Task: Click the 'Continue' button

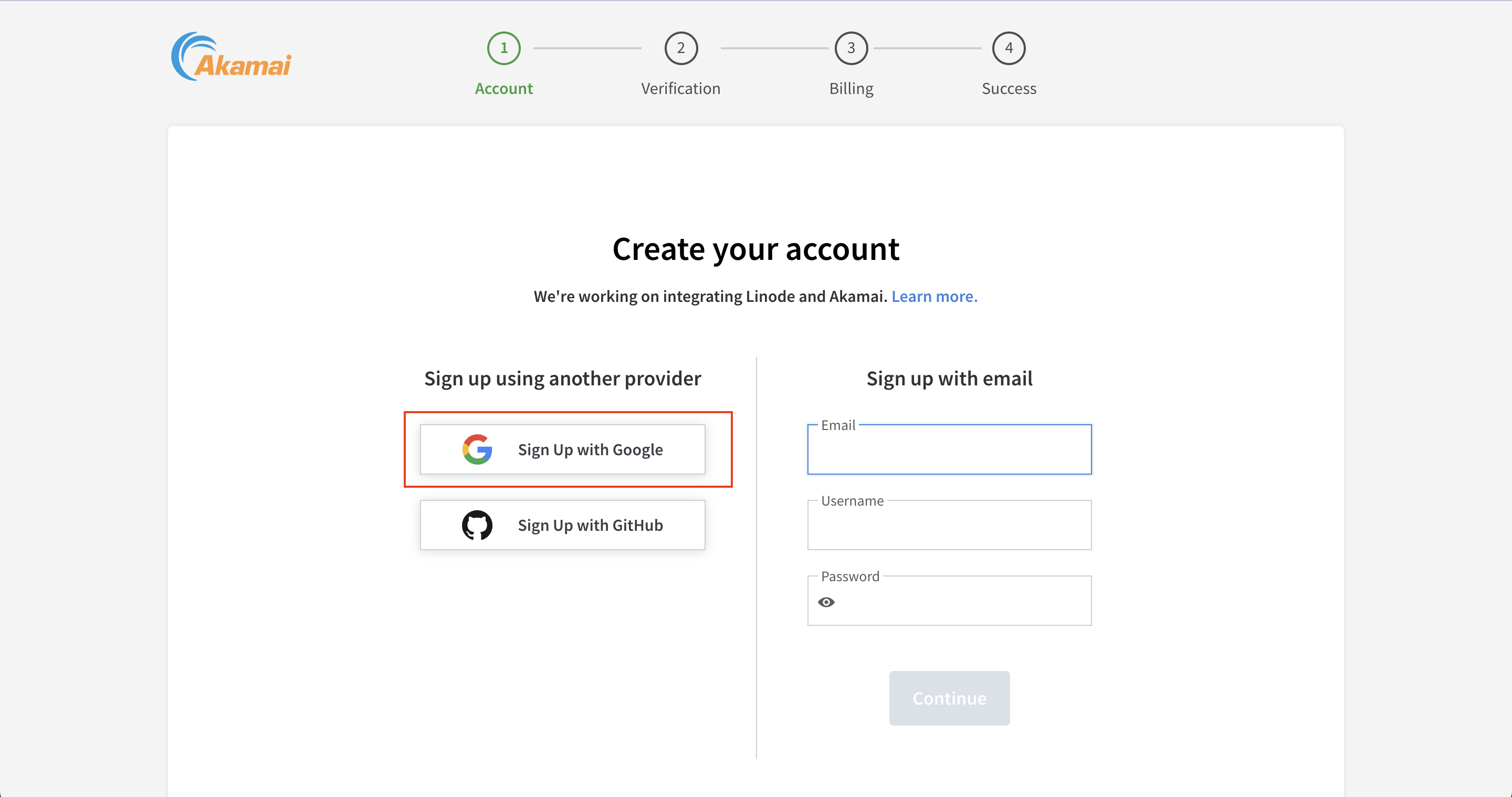Action: tap(949, 698)
